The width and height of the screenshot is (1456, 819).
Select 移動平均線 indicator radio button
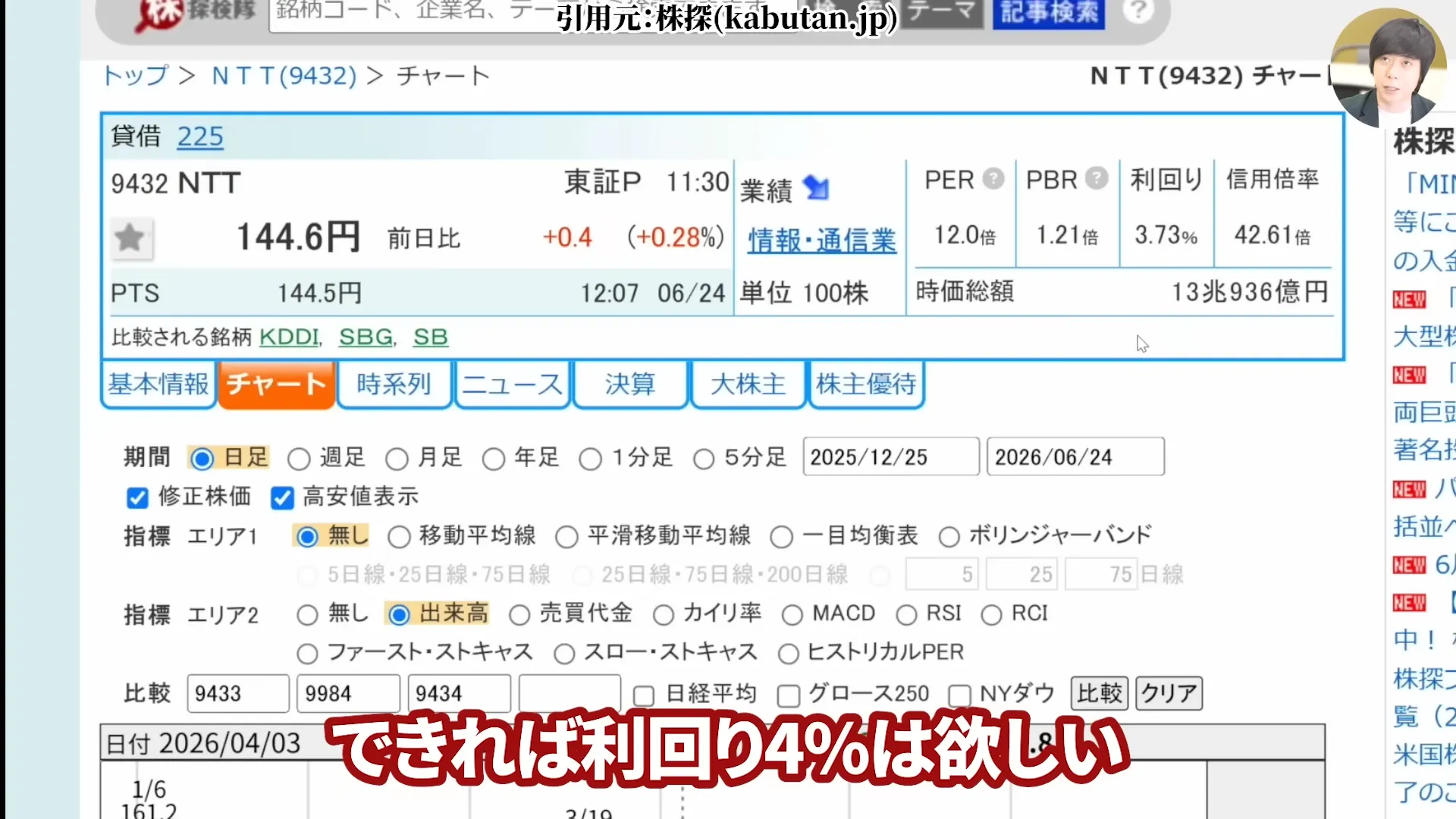click(x=399, y=537)
